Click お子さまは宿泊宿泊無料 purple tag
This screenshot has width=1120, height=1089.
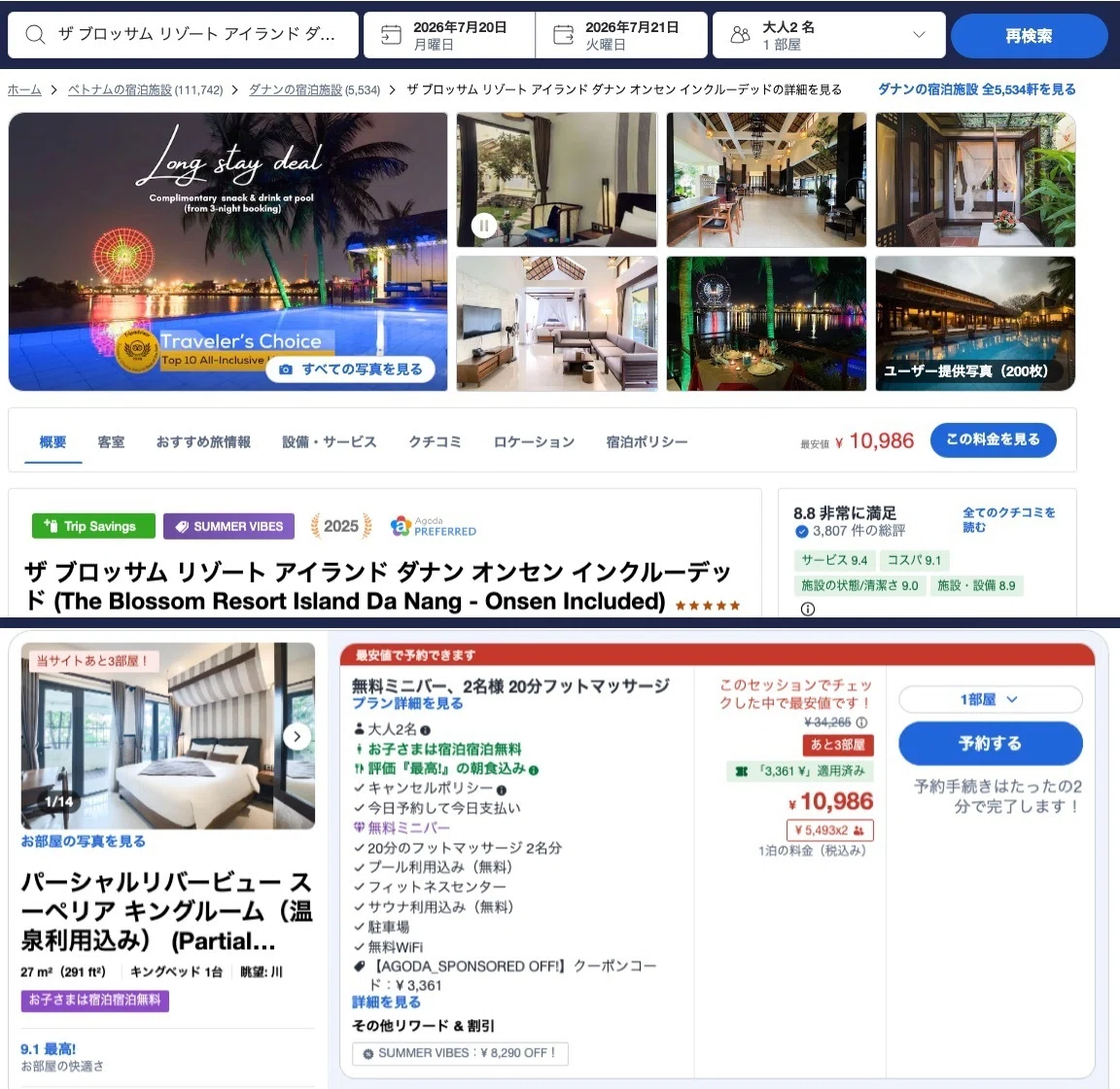click(x=95, y=1001)
